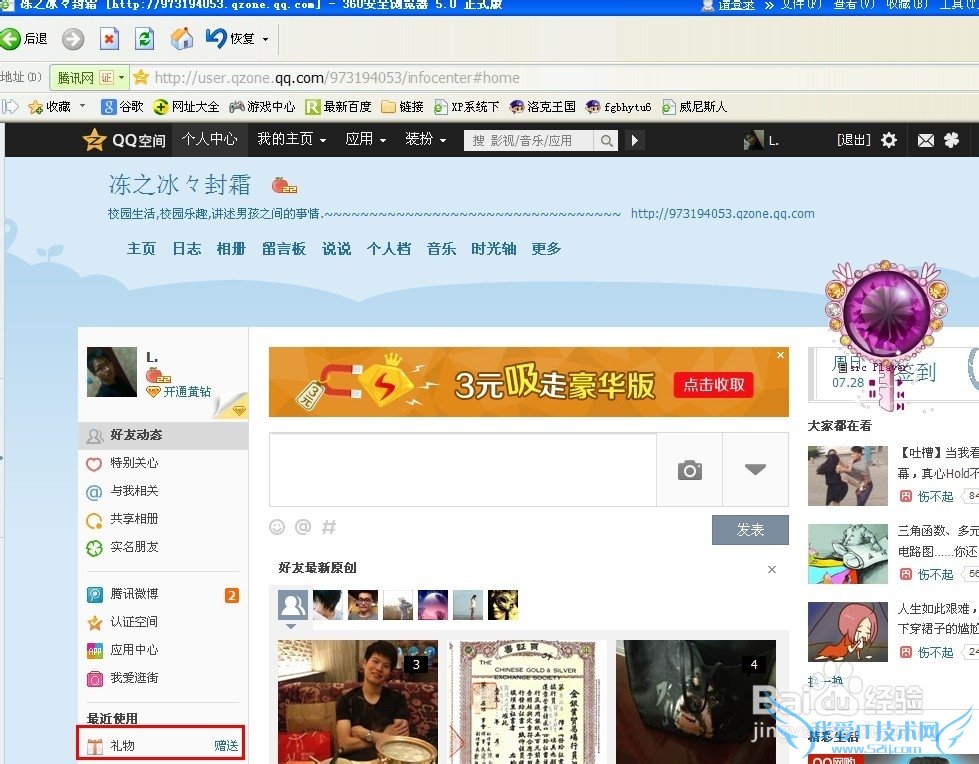979x764 pixels.
Task: Click the status text input box
Action: pyautogui.click(x=463, y=469)
